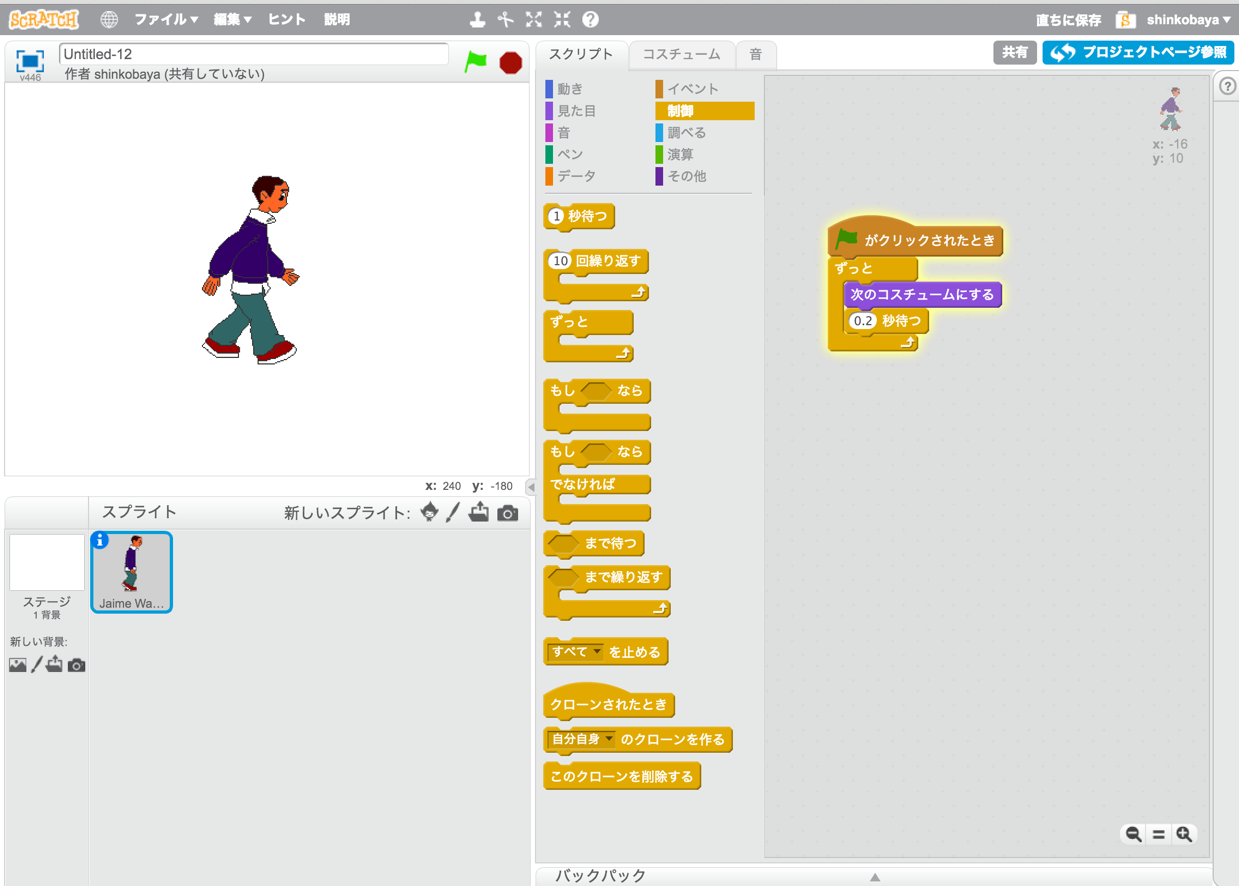Open the help panel question mark tab
The height and width of the screenshot is (886, 1239).
(x=1228, y=87)
